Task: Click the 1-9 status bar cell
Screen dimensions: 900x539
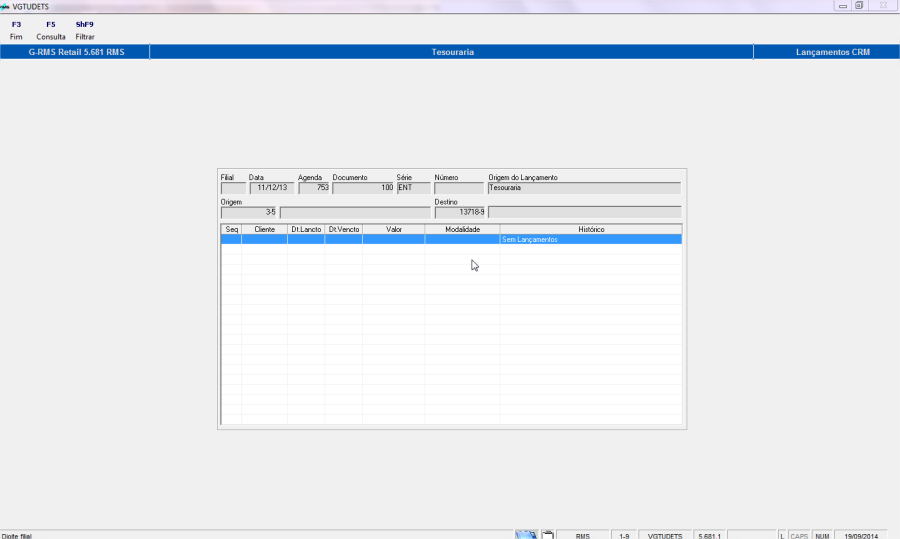Action: click(x=624, y=536)
